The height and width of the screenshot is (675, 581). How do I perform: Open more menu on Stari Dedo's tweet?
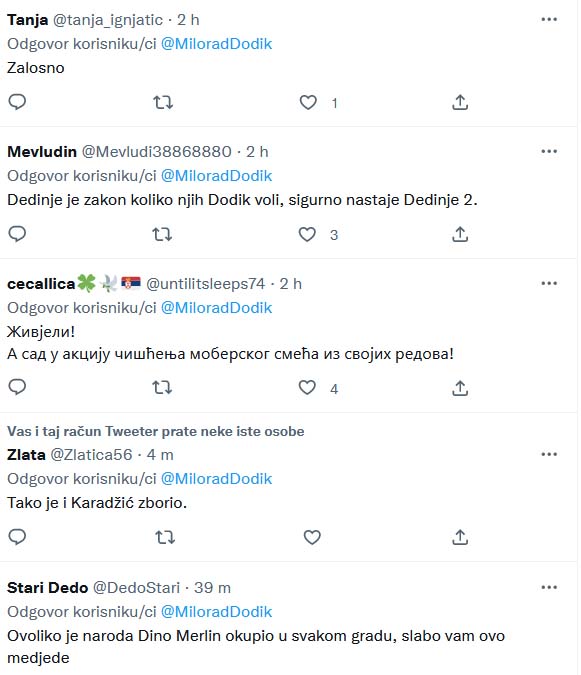(549, 588)
